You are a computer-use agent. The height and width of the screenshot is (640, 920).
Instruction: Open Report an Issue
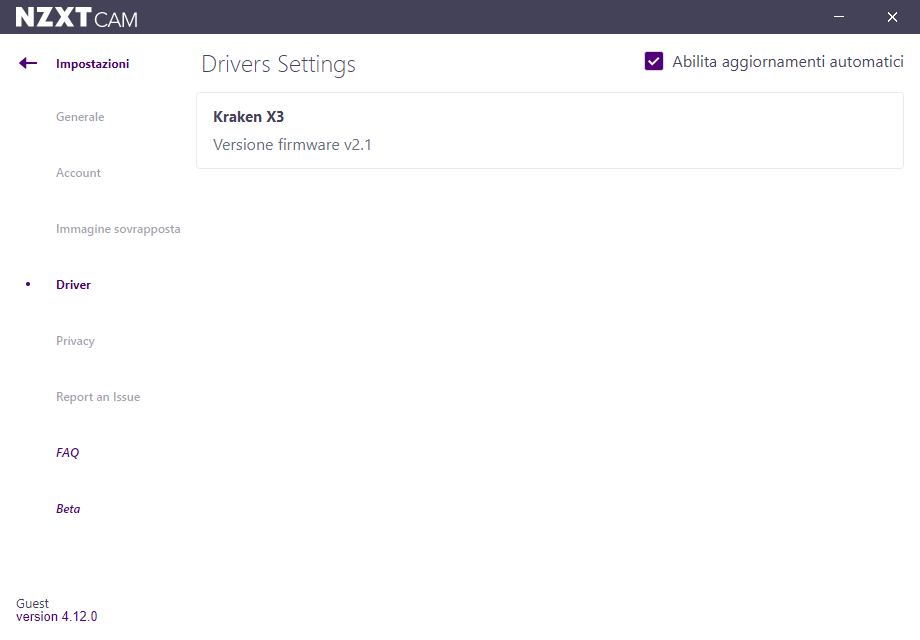(98, 397)
